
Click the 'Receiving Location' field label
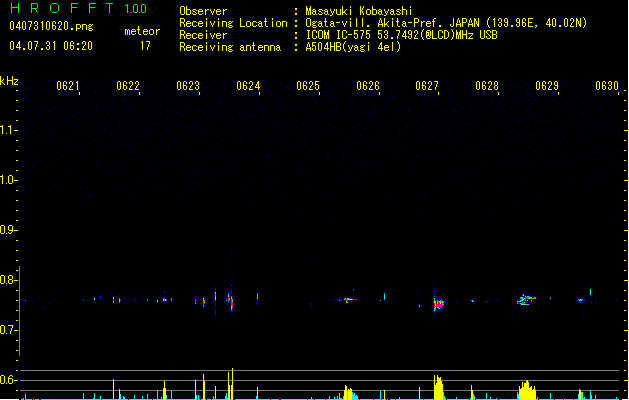click(233, 23)
